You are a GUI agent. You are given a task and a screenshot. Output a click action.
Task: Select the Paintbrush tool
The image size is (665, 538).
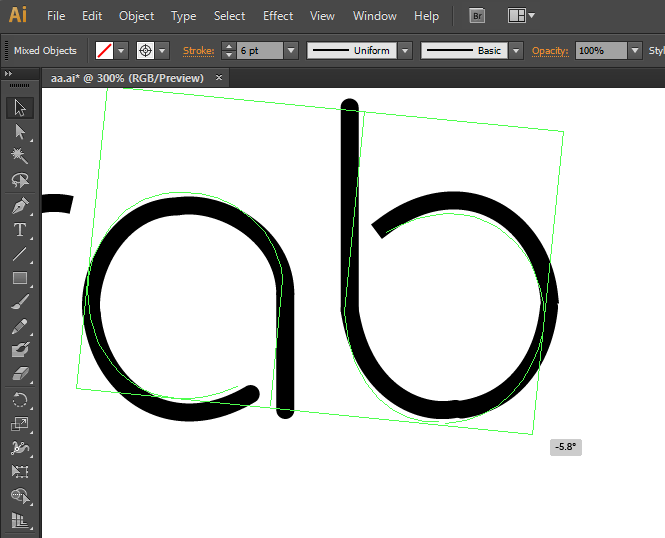(20, 302)
